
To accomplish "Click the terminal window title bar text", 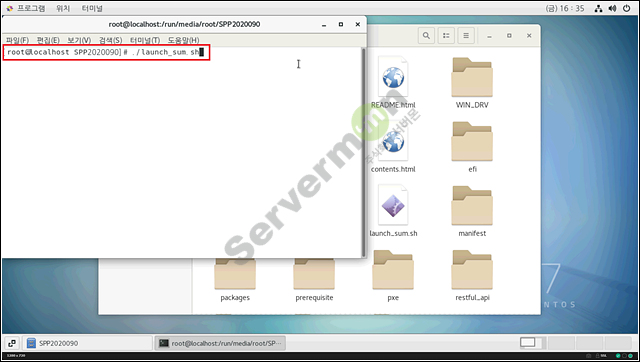I will coord(184,24).
